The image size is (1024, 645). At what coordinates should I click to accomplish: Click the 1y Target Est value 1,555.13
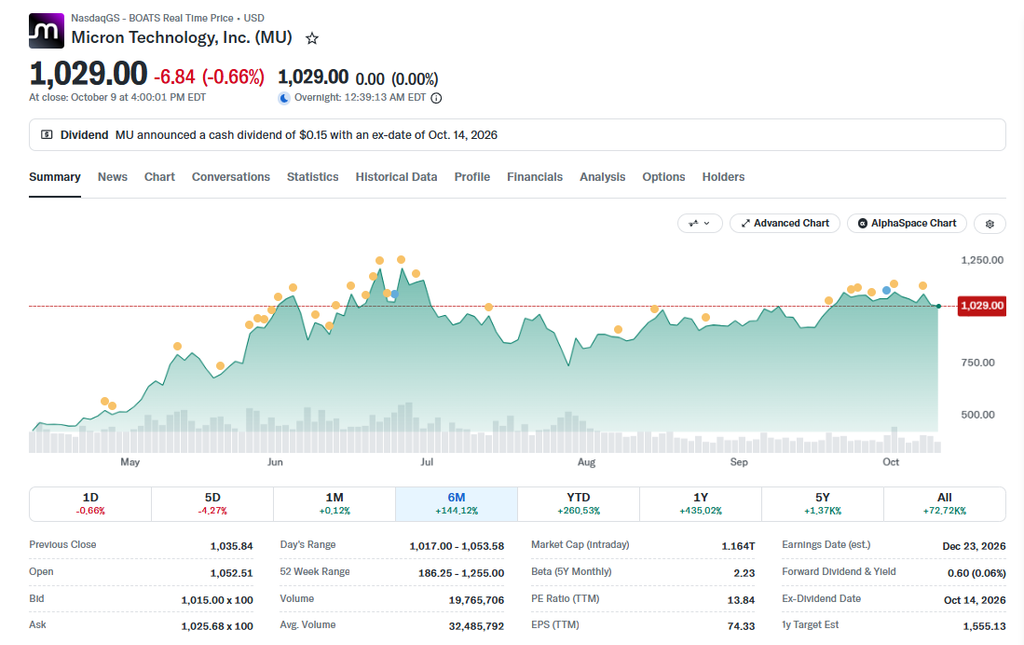coord(984,626)
